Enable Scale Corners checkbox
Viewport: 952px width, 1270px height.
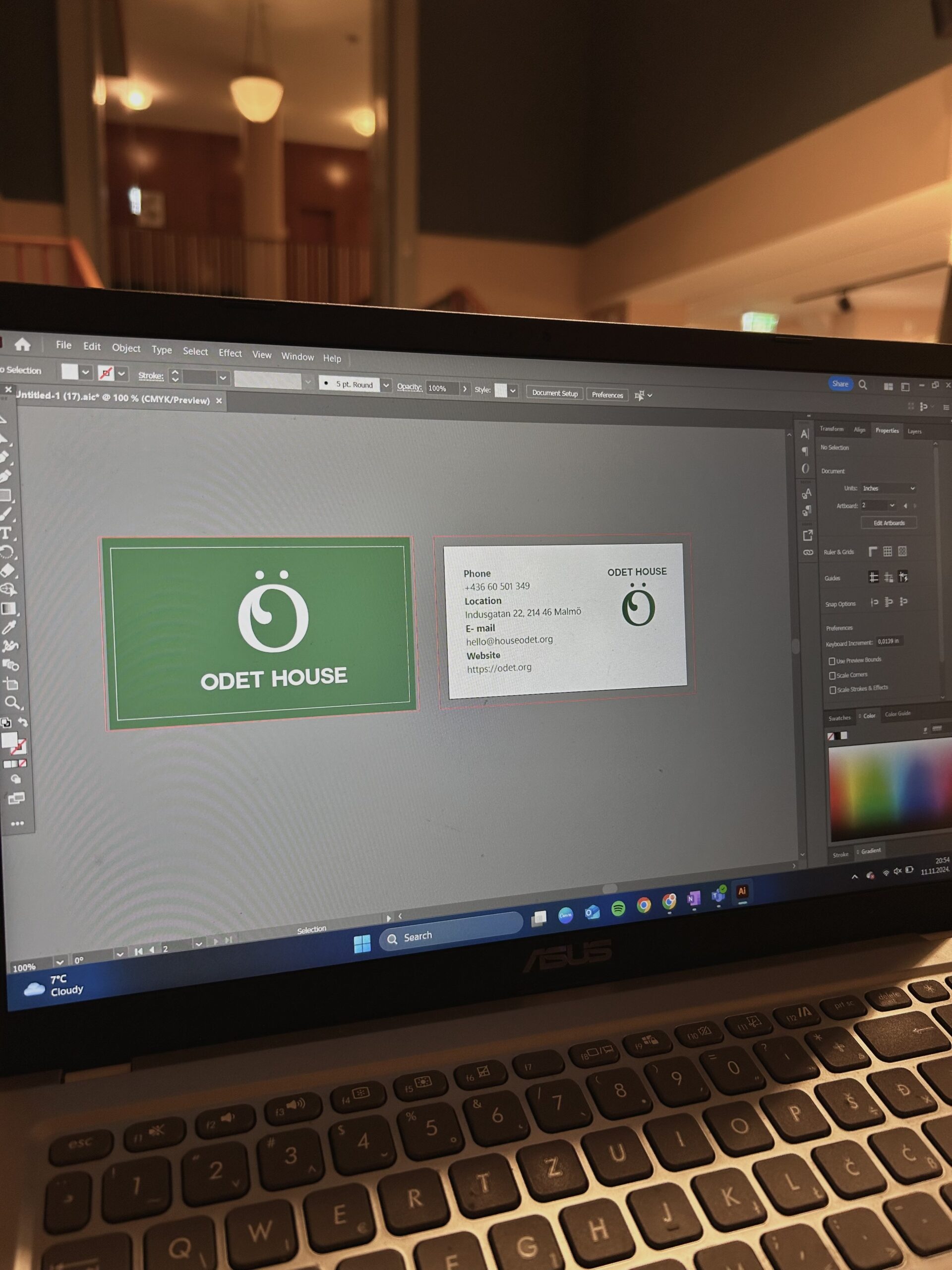click(832, 676)
